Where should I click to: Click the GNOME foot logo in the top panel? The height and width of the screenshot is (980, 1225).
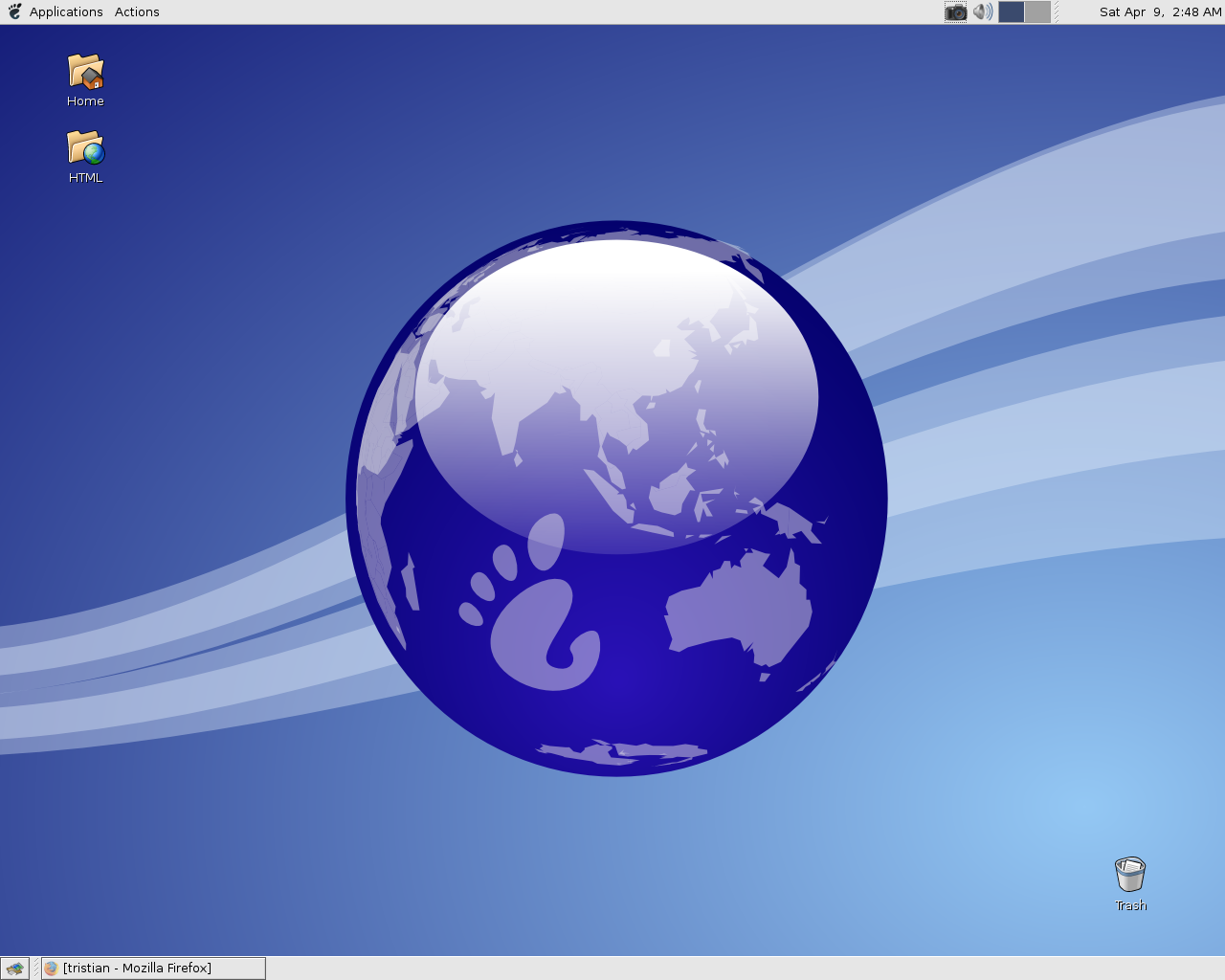tap(14, 11)
